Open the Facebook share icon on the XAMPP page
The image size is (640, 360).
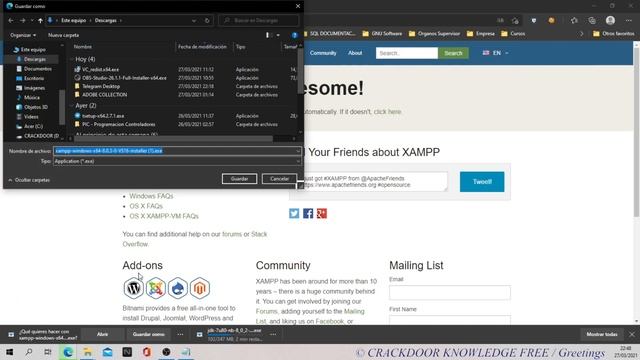click(x=308, y=213)
